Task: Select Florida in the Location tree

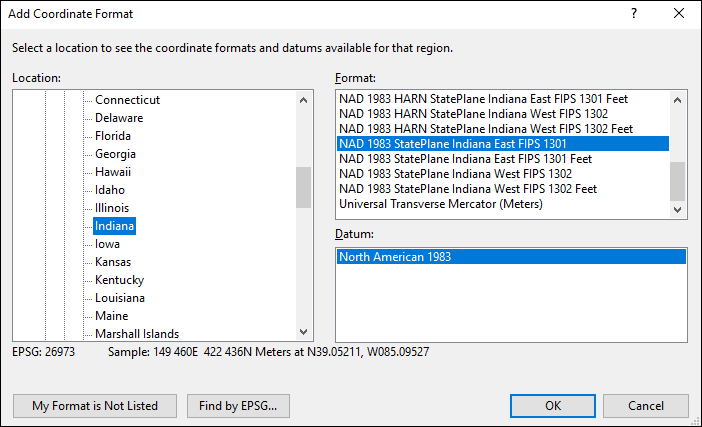Action: [113, 136]
